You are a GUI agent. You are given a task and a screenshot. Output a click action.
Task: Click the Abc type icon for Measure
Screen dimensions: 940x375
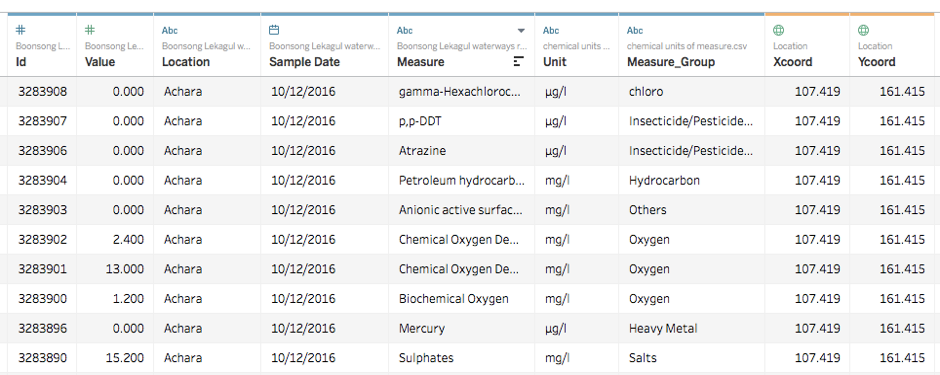tap(405, 31)
